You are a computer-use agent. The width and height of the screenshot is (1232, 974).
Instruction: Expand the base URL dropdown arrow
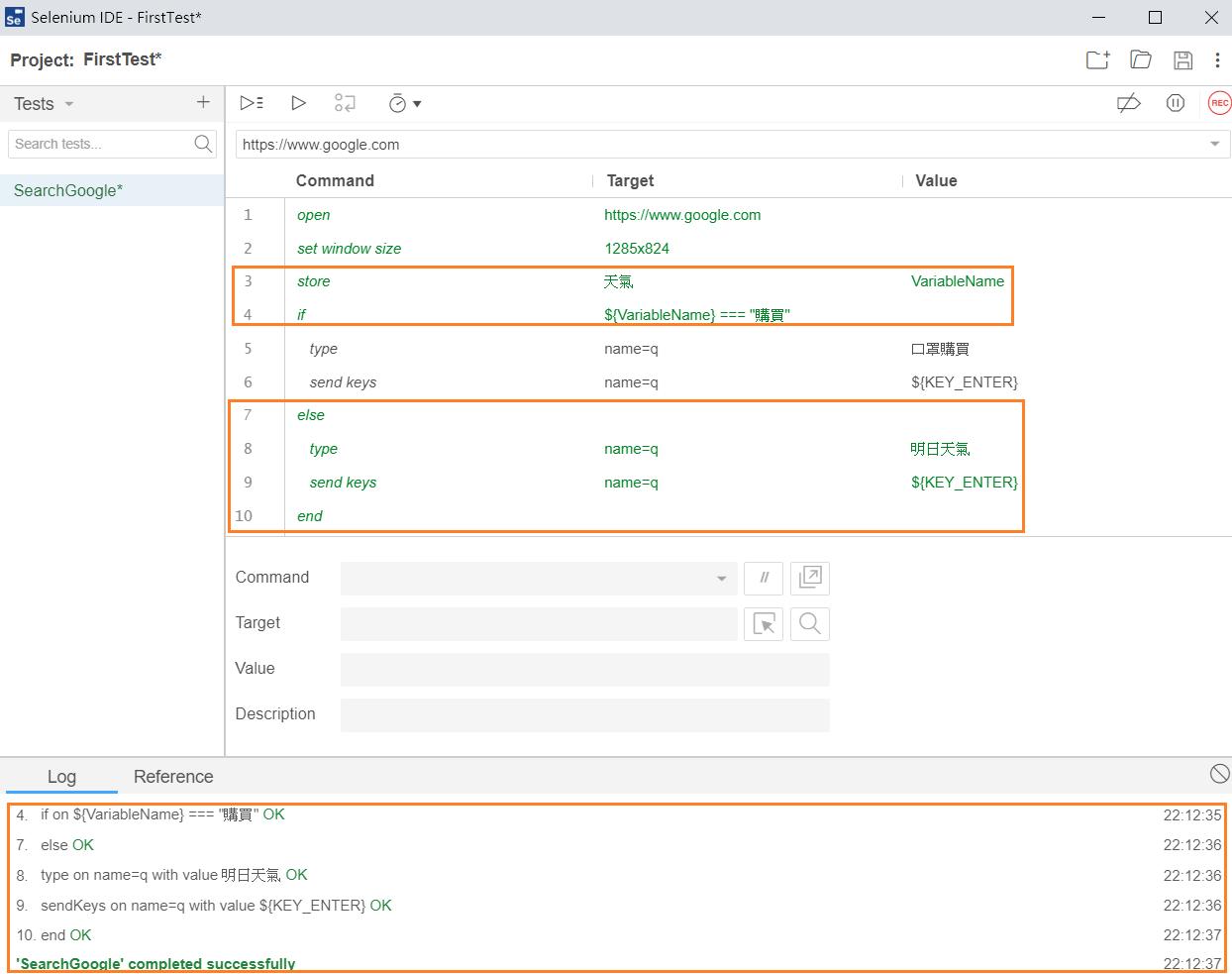[1215, 144]
